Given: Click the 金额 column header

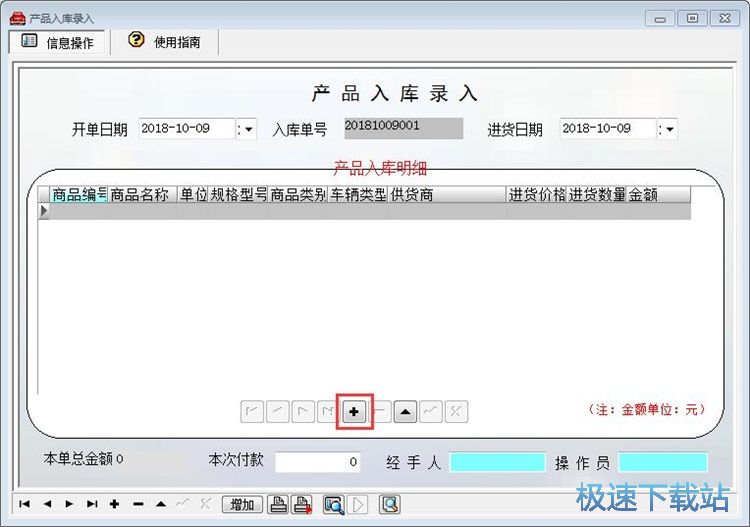Looking at the screenshot, I should pyautogui.click(x=658, y=195).
